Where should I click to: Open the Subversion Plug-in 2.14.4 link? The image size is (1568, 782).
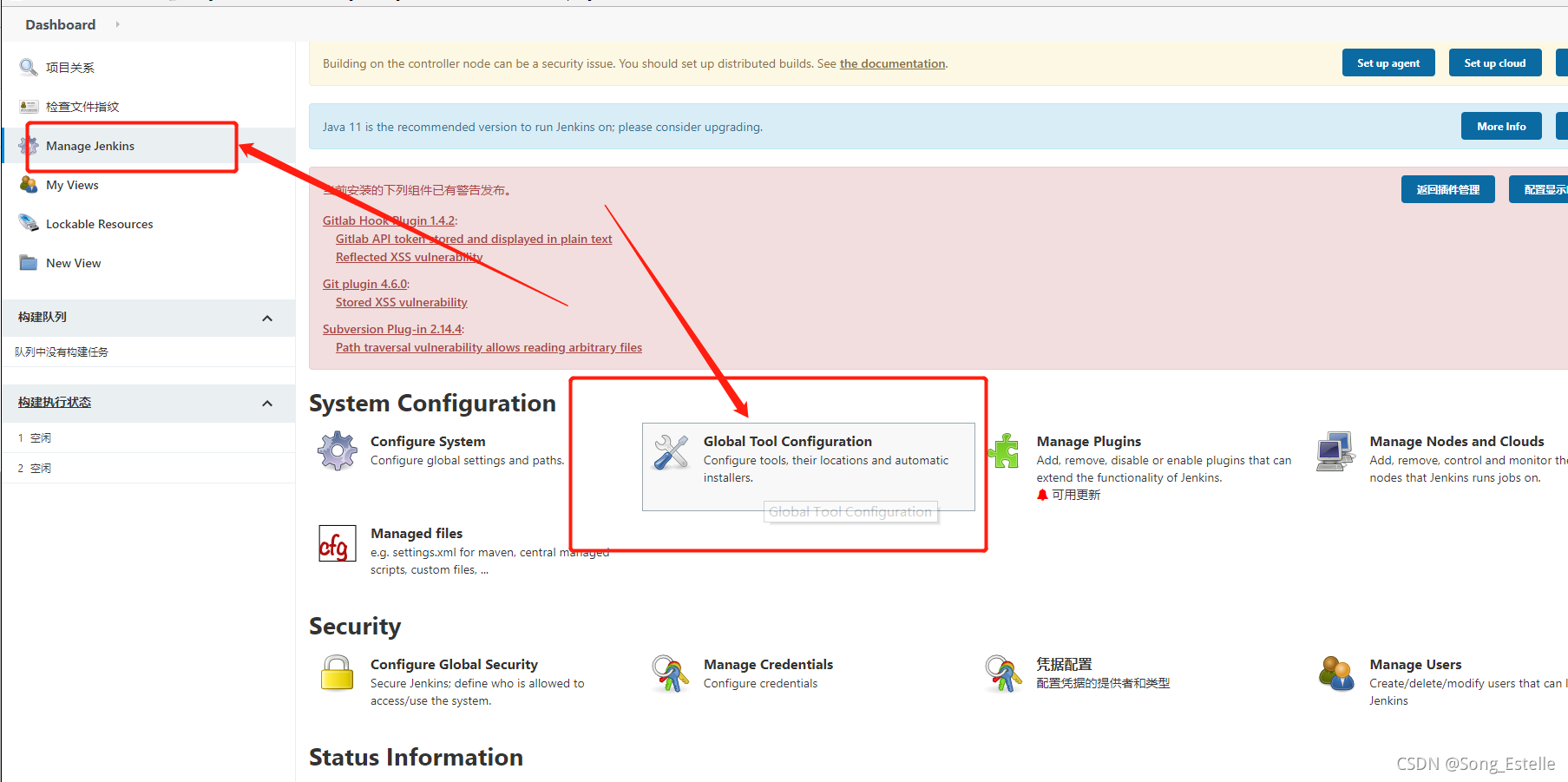pos(392,329)
